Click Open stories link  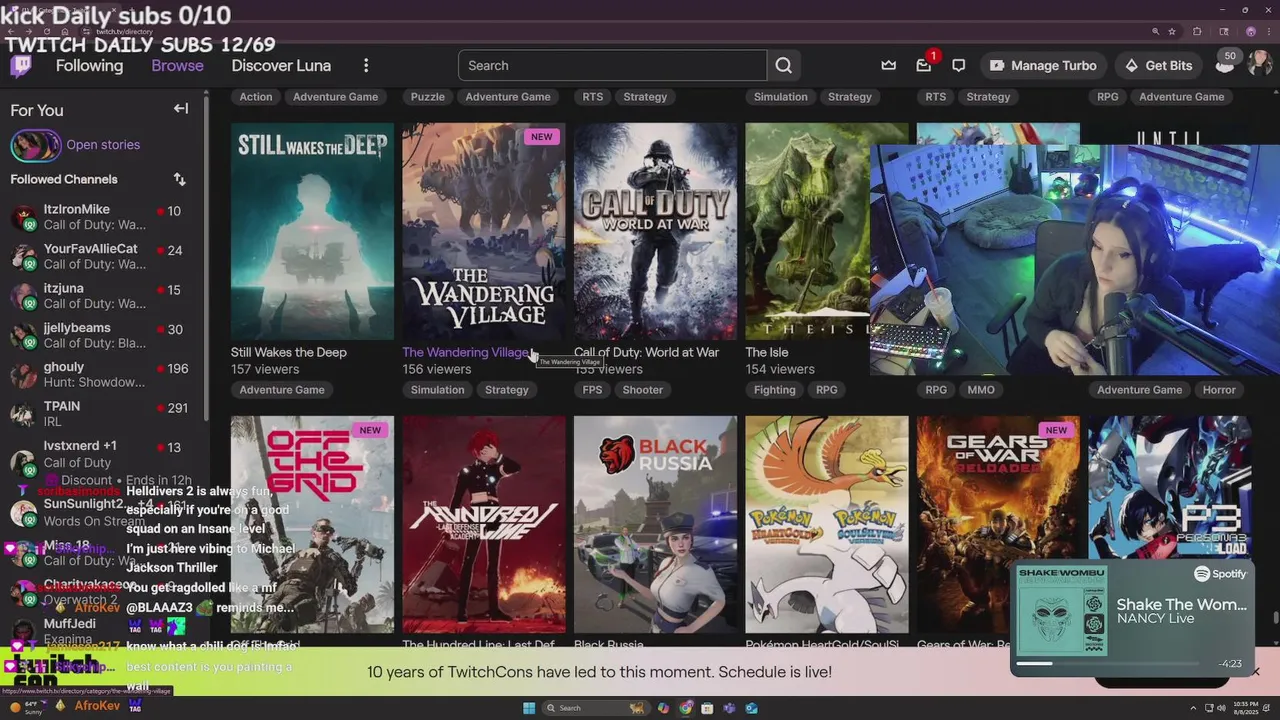pyautogui.click(x=103, y=144)
